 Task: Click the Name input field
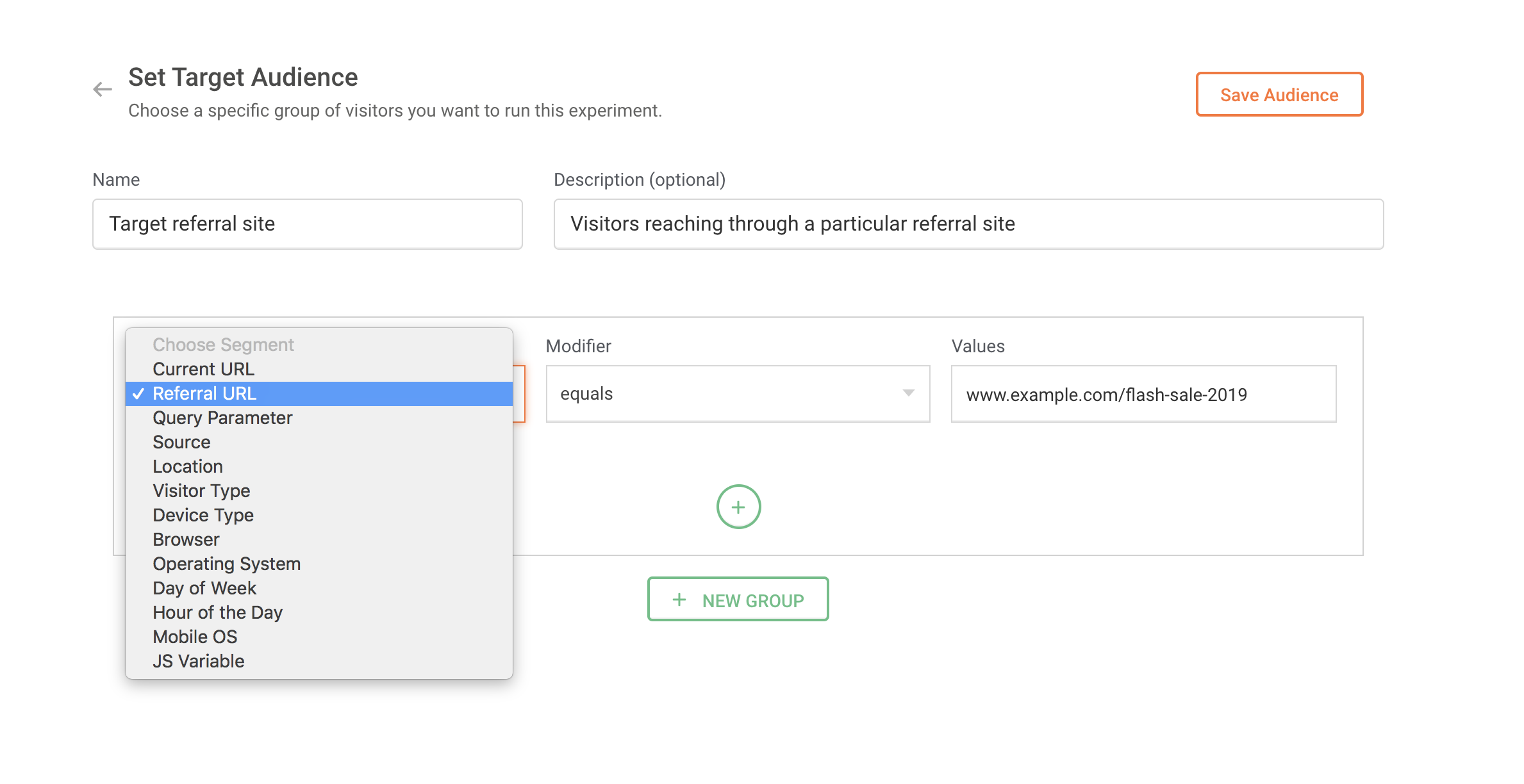[307, 224]
